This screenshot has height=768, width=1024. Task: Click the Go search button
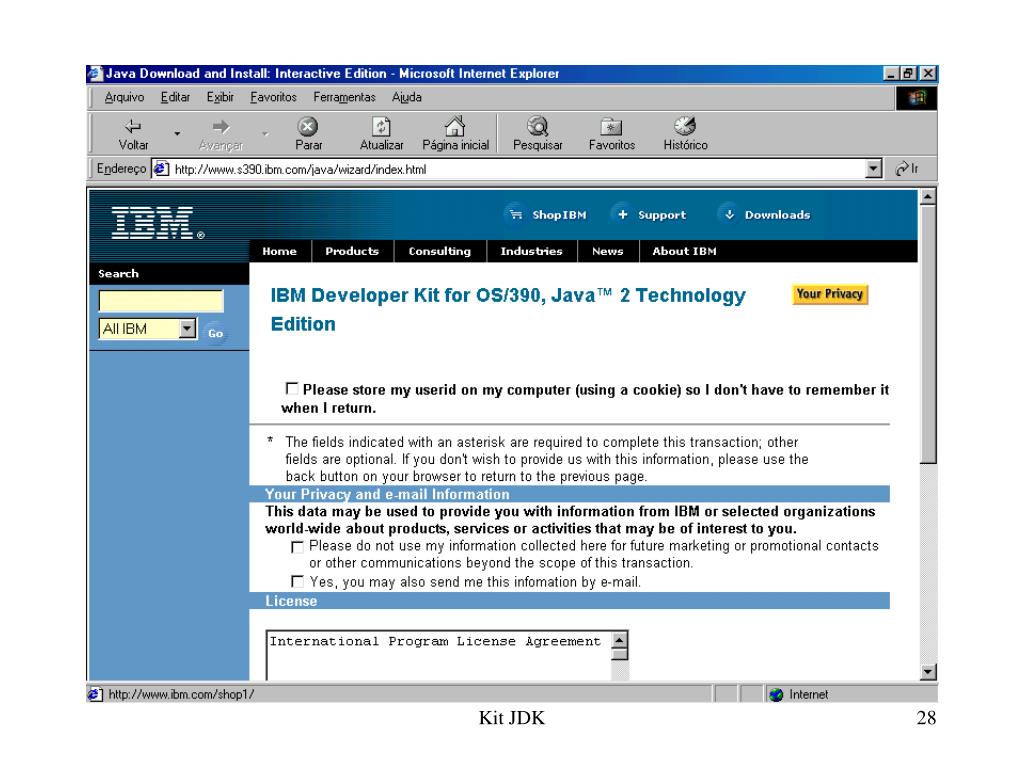[215, 333]
